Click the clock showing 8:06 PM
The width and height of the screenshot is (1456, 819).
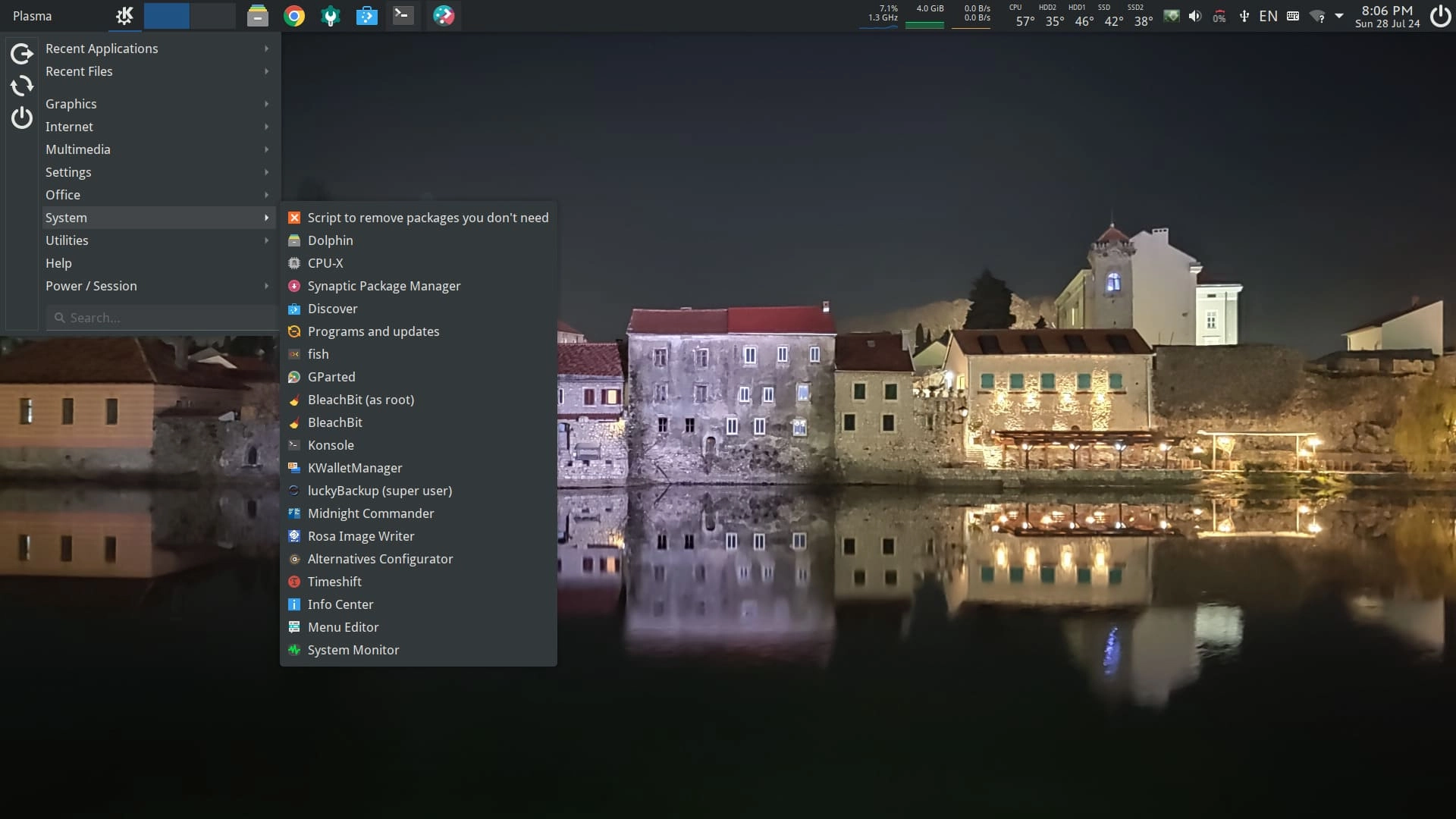point(1387,16)
